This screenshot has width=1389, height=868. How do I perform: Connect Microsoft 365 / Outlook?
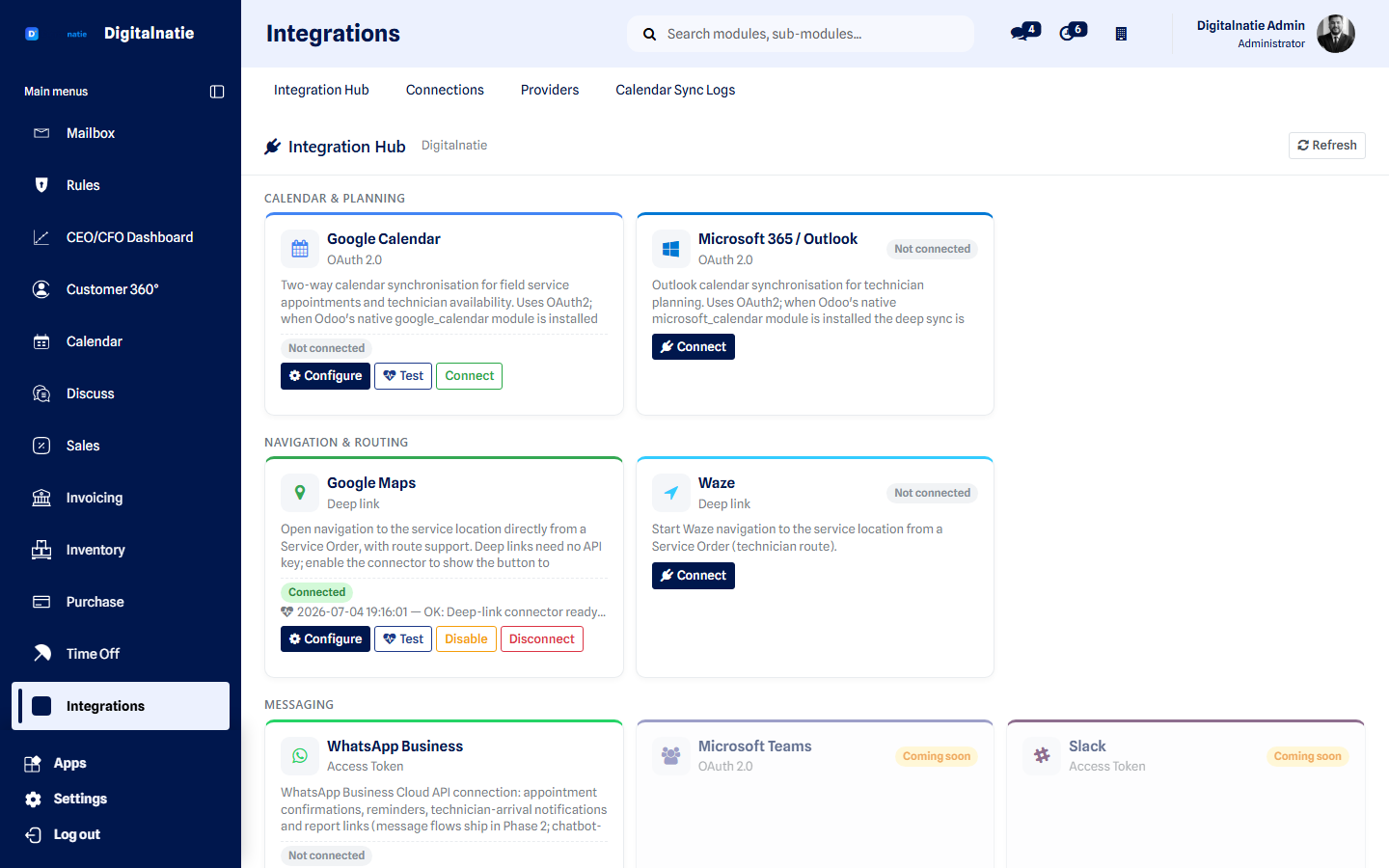[x=694, y=347]
